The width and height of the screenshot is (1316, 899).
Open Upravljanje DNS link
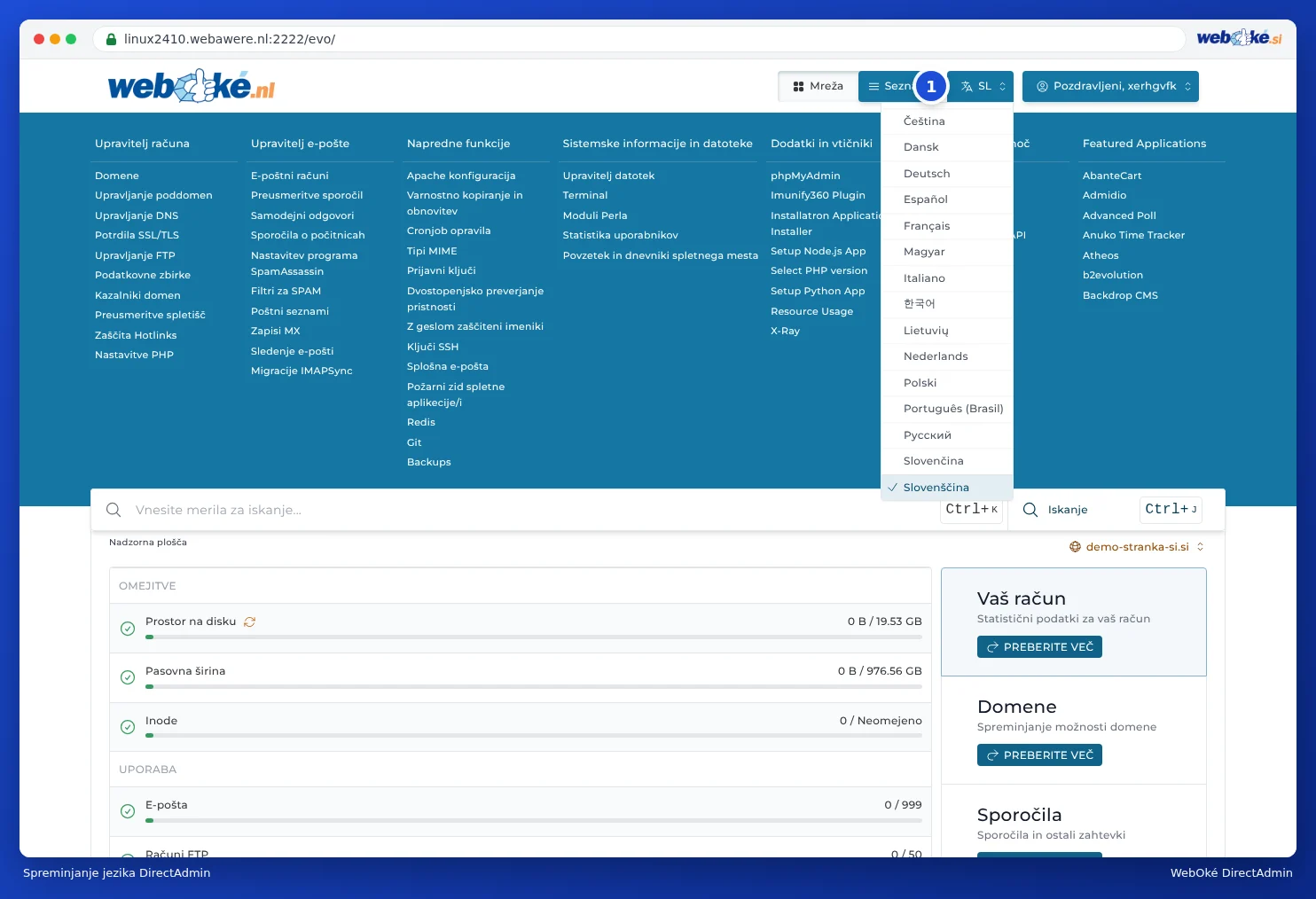coord(137,215)
